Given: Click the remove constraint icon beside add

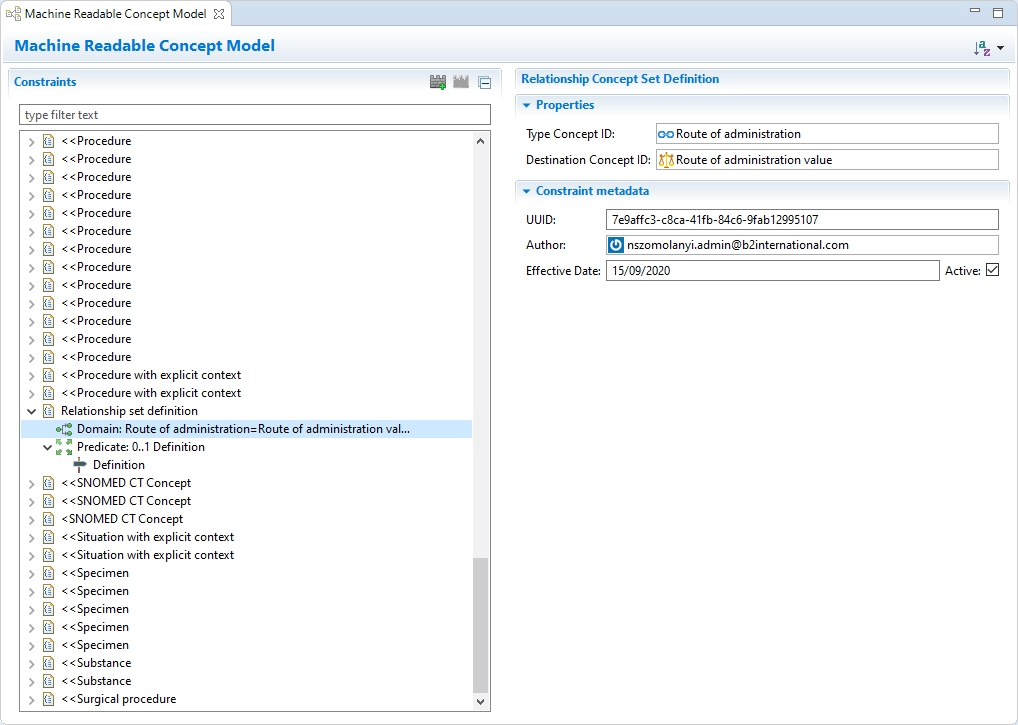Looking at the screenshot, I should click(461, 82).
